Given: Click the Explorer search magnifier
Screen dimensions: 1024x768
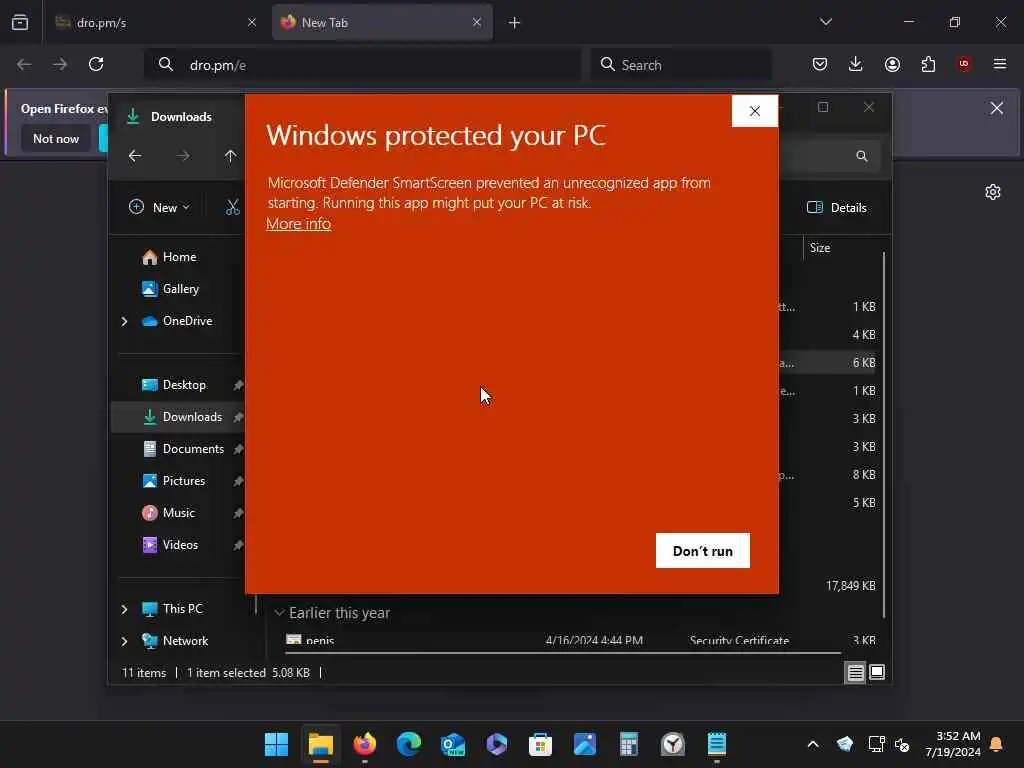Looking at the screenshot, I should click(x=862, y=156).
